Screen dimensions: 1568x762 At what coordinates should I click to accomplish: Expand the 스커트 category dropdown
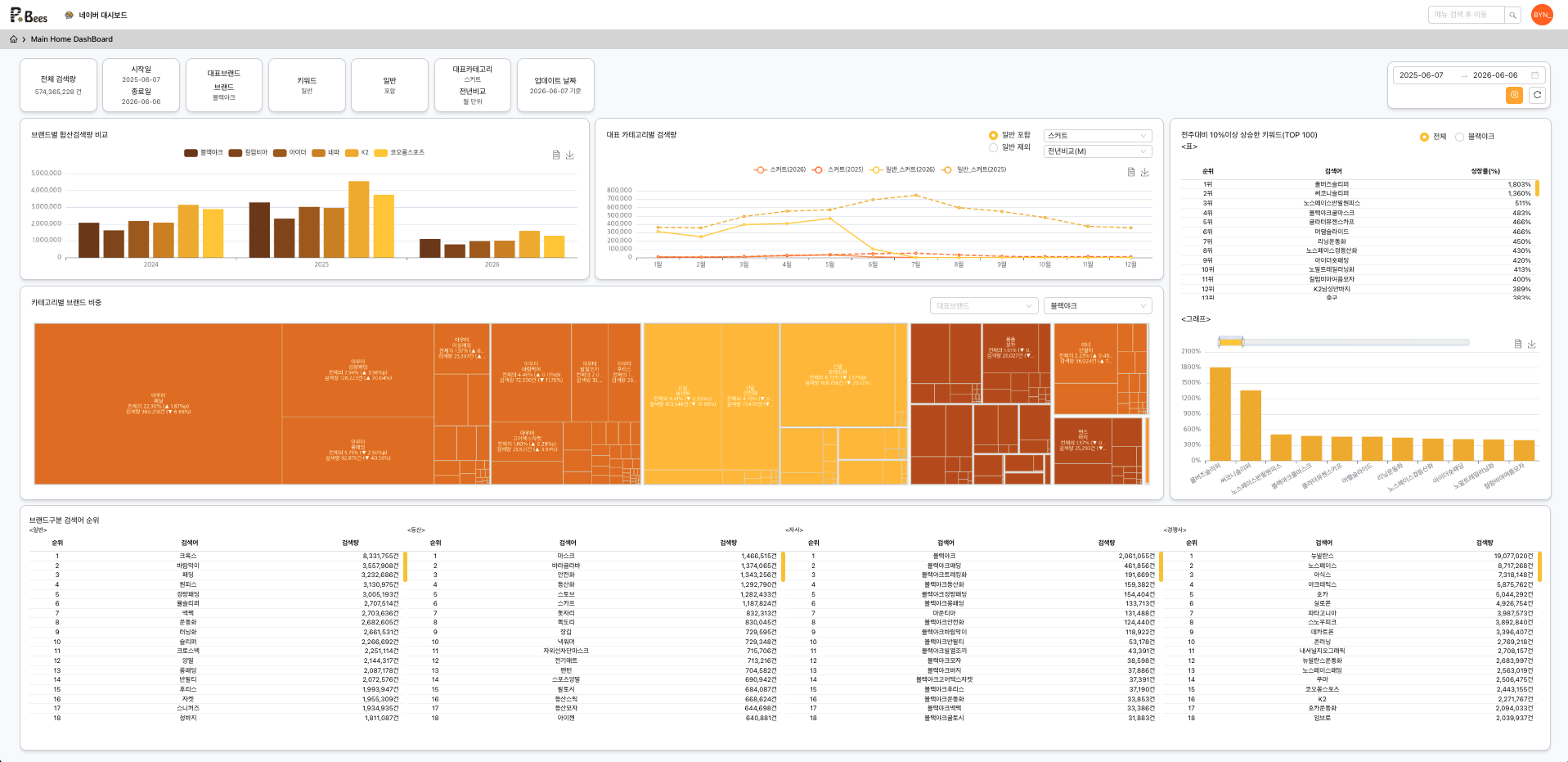(1098, 136)
